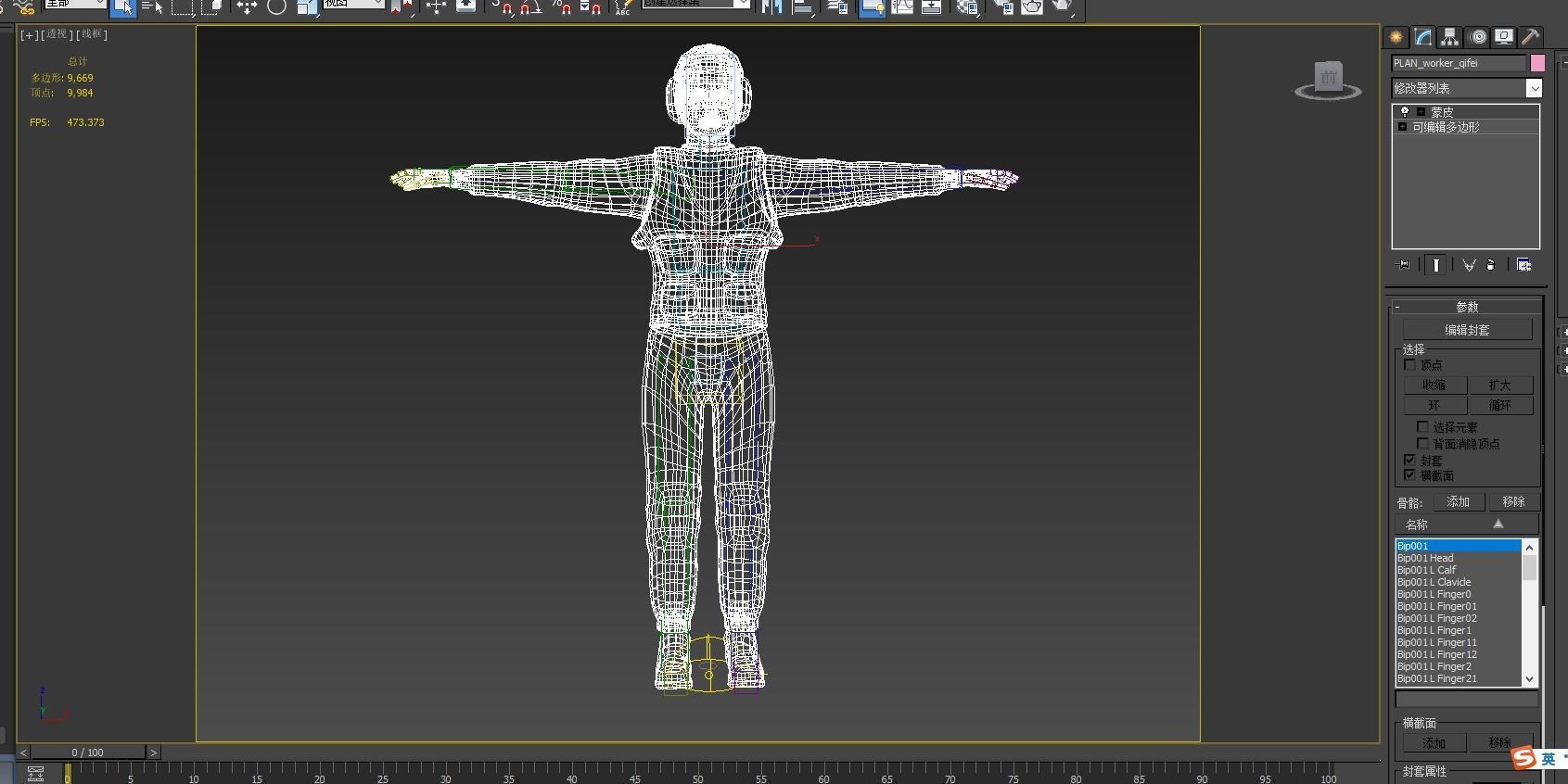Viewport: 1568px width, 784px height.
Task: Open the 线框 shading label menu
Action: 92,35
